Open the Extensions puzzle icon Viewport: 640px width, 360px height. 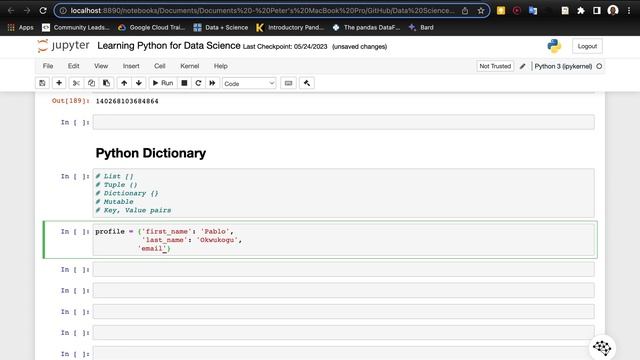581,11
